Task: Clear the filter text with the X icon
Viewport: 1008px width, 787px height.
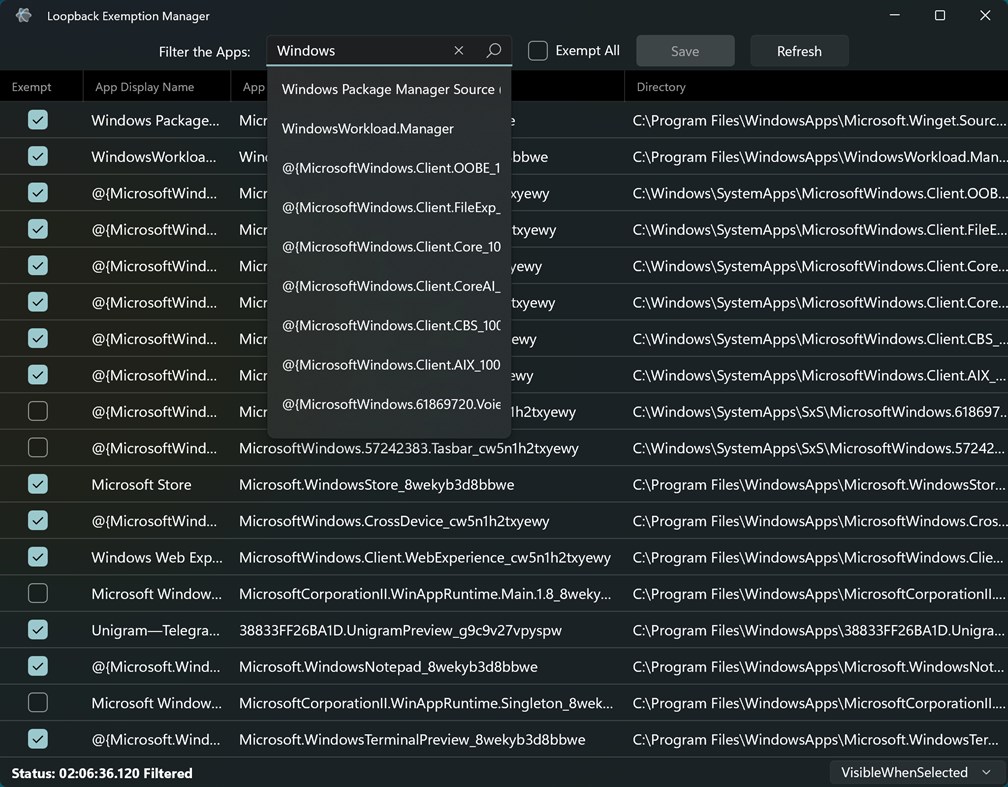Action: pyautogui.click(x=458, y=50)
